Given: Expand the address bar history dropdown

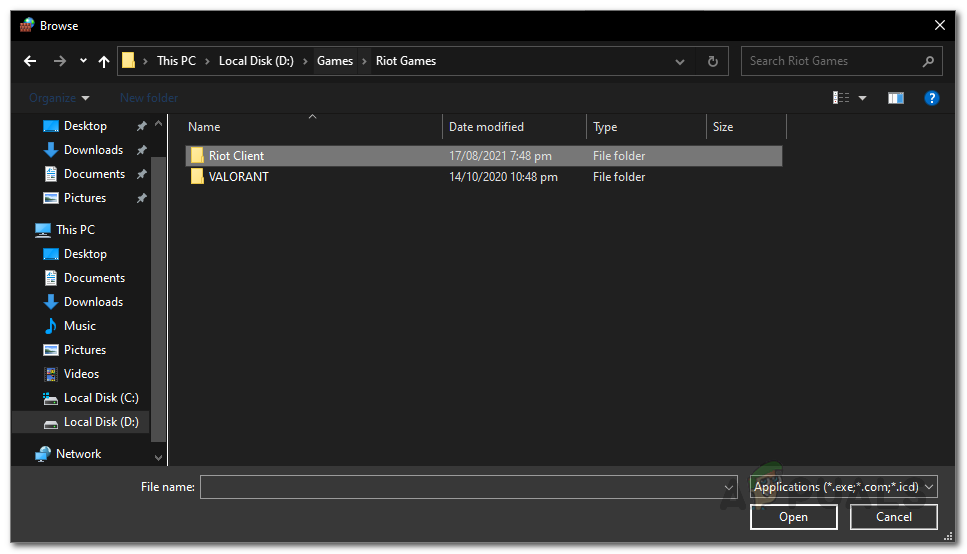Looking at the screenshot, I should 680,61.
